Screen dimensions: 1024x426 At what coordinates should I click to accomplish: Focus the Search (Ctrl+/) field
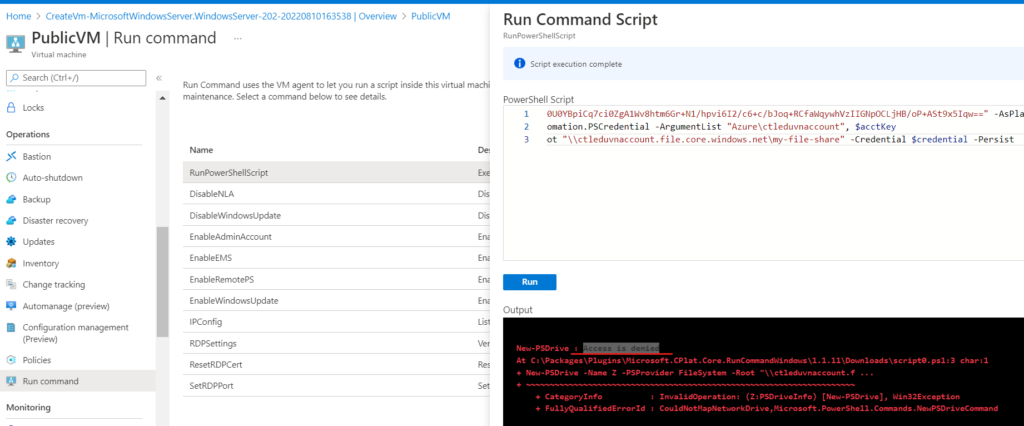(x=76, y=78)
